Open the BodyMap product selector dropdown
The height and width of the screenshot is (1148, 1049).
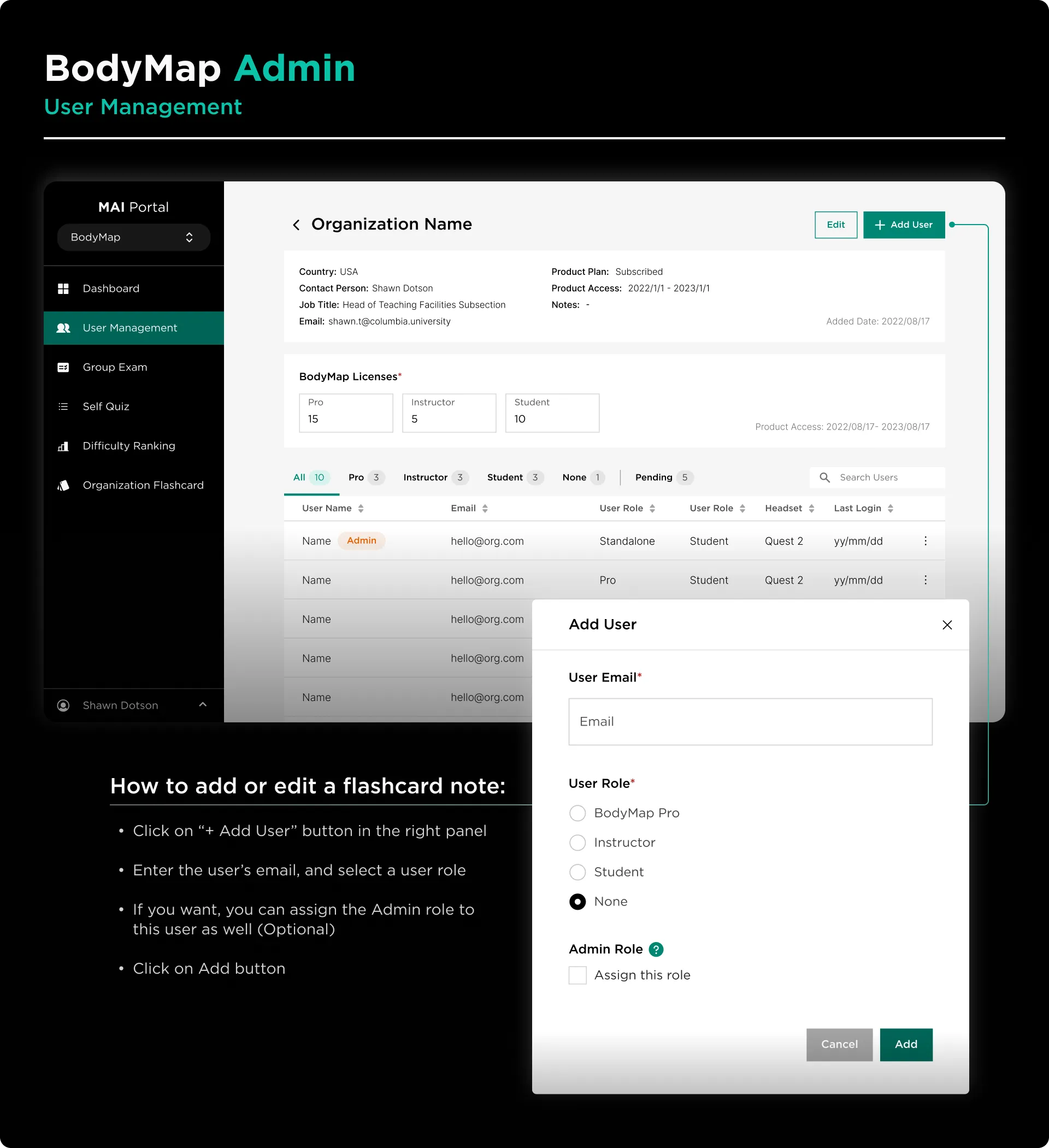pyautogui.click(x=133, y=238)
